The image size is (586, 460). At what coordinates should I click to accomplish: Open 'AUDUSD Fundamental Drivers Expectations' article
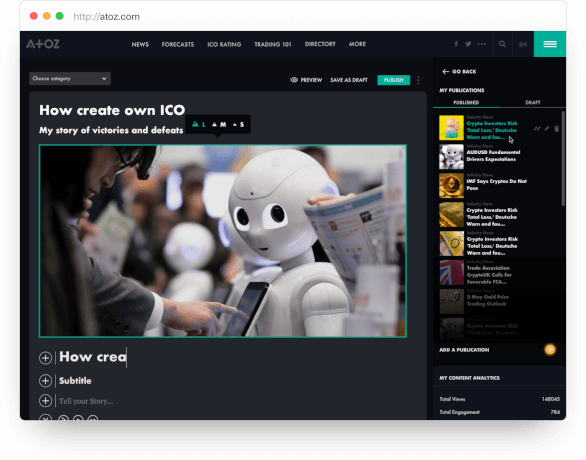[x=493, y=155]
